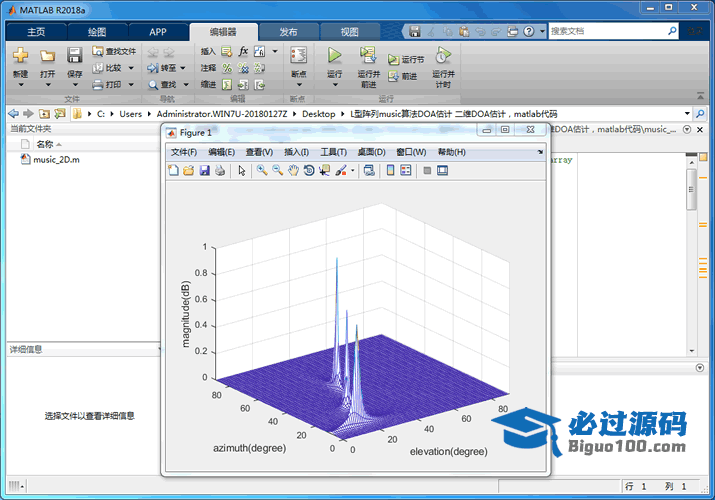This screenshot has height=500, width=715.
Task: Expand the Run (运行) dropdown arrow
Action: 335,85
